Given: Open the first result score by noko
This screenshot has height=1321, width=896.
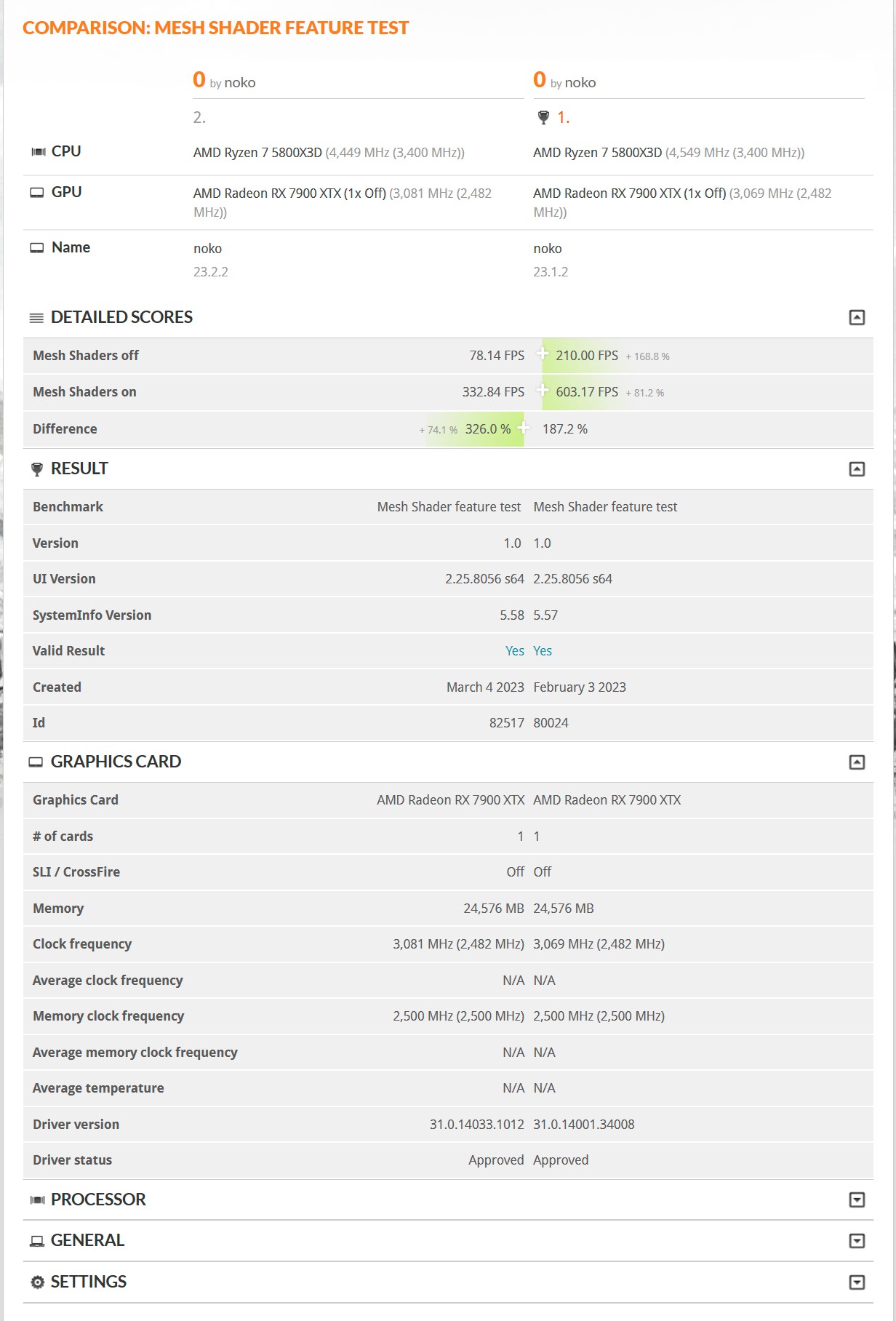Looking at the screenshot, I should [x=199, y=80].
